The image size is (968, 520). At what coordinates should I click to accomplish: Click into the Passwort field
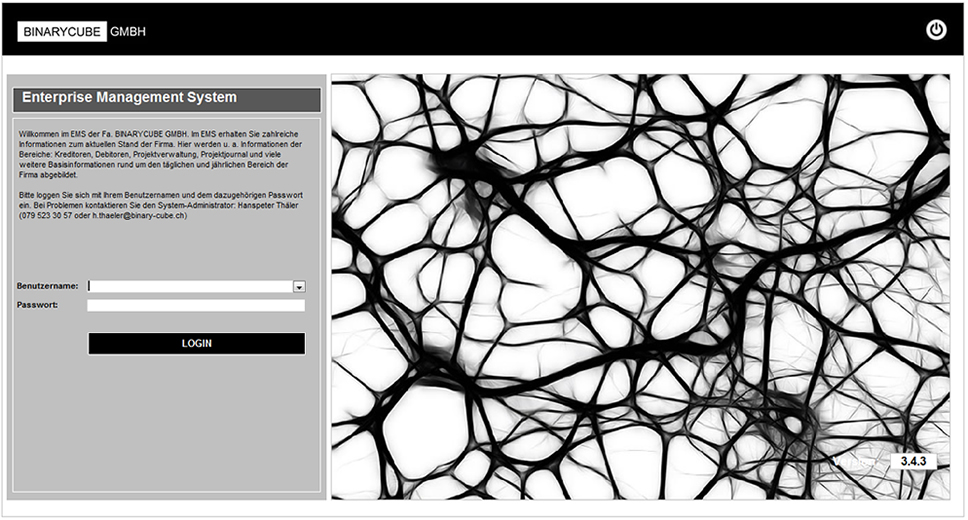click(x=196, y=305)
